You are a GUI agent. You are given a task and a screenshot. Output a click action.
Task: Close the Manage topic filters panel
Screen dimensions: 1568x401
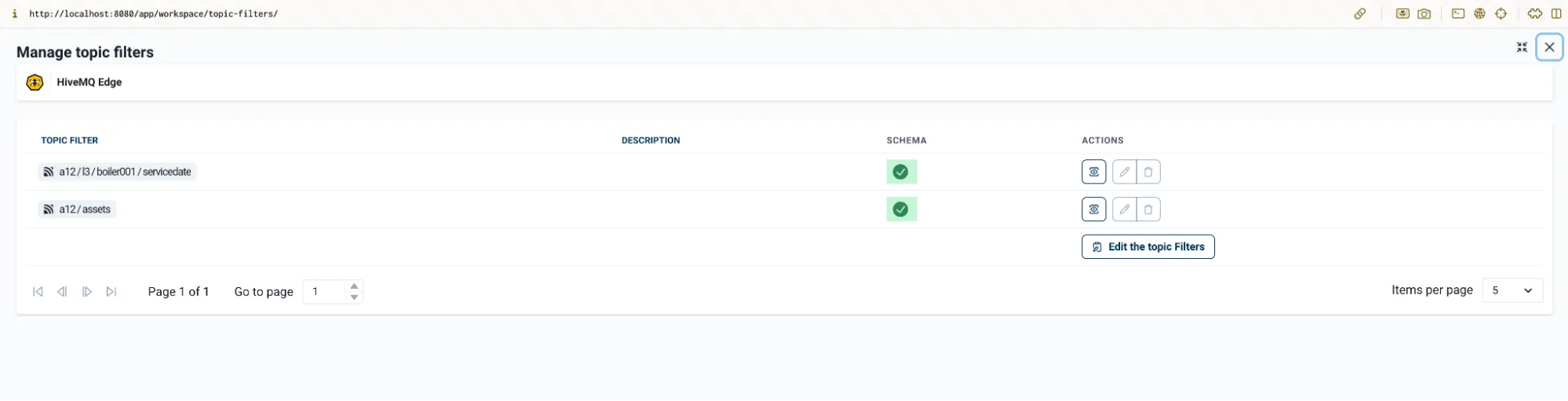[1549, 47]
